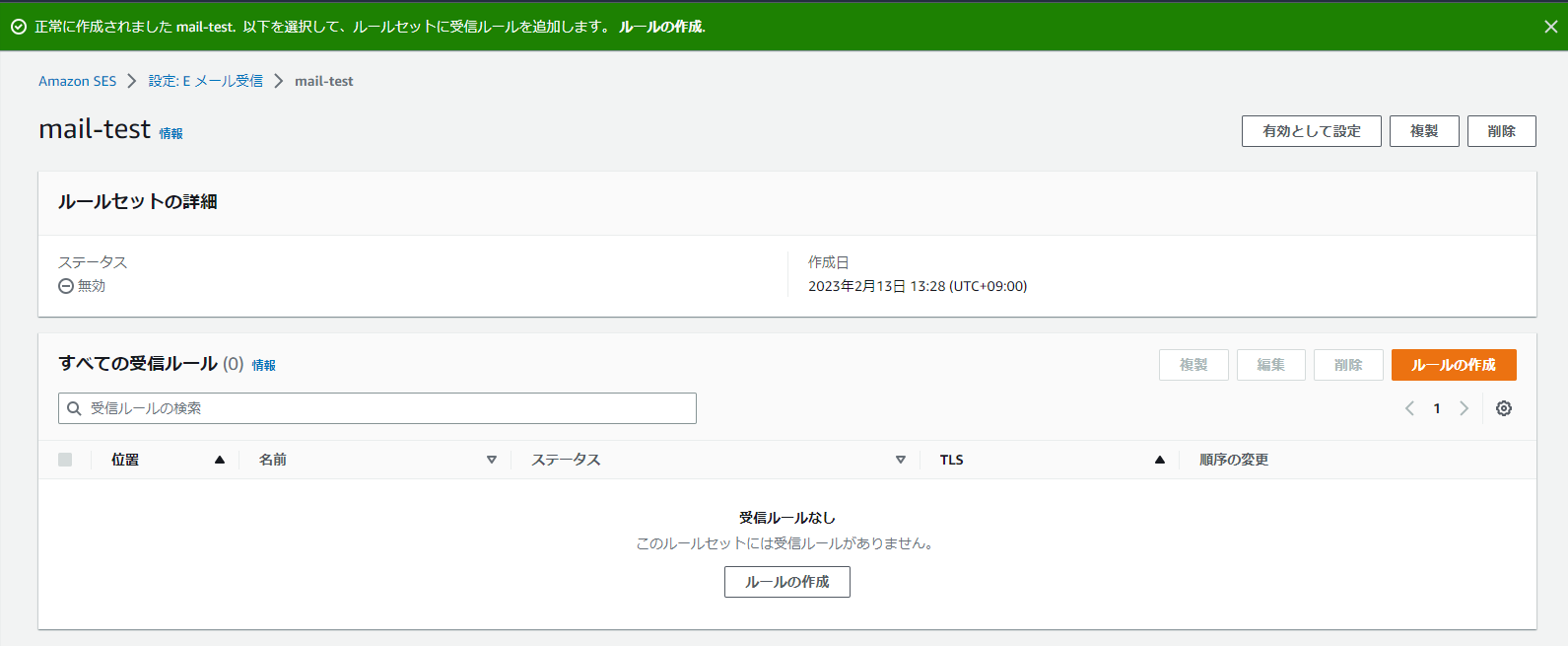Click 情報 link next to すべての受信ルール
The height and width of the screenshot is (646, 1568).
tap(264, 365)
